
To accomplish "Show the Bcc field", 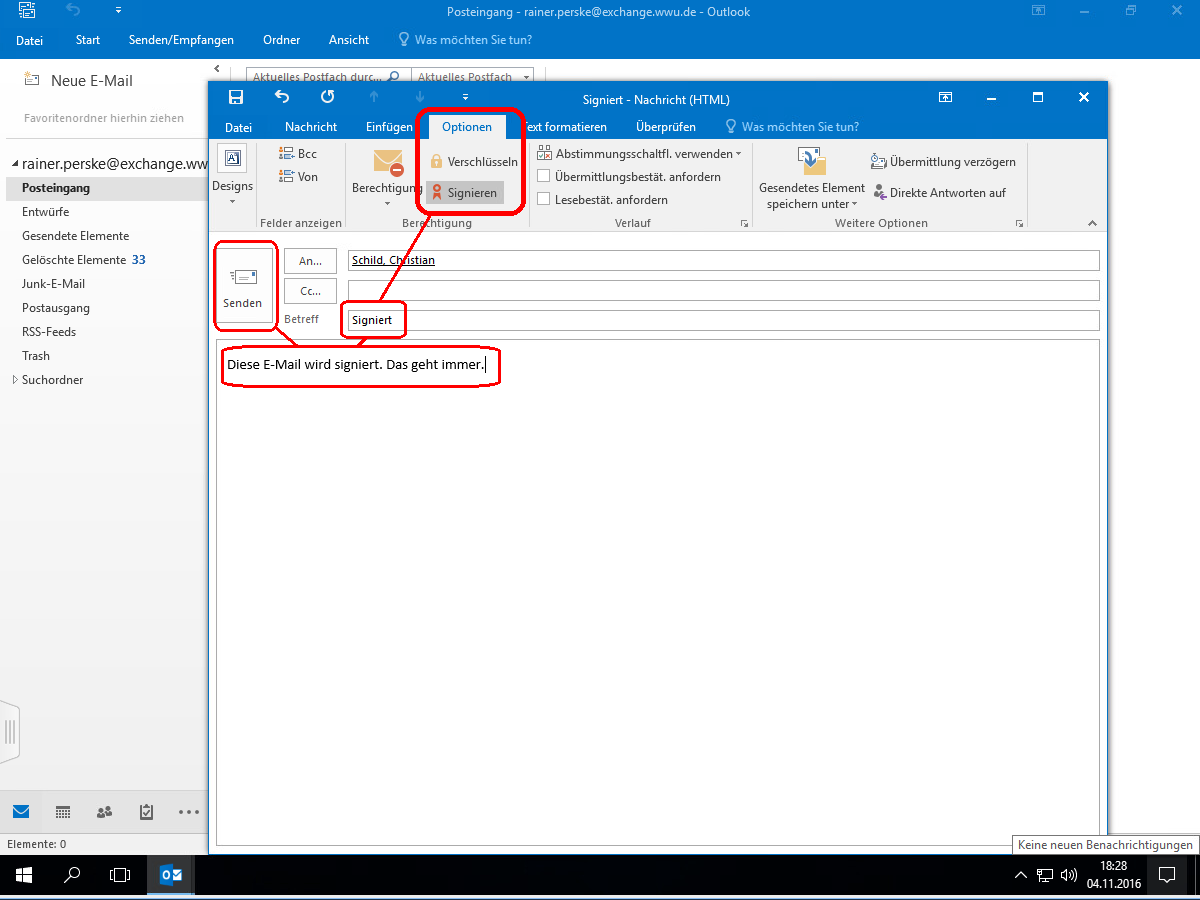I will coord(298,154).
